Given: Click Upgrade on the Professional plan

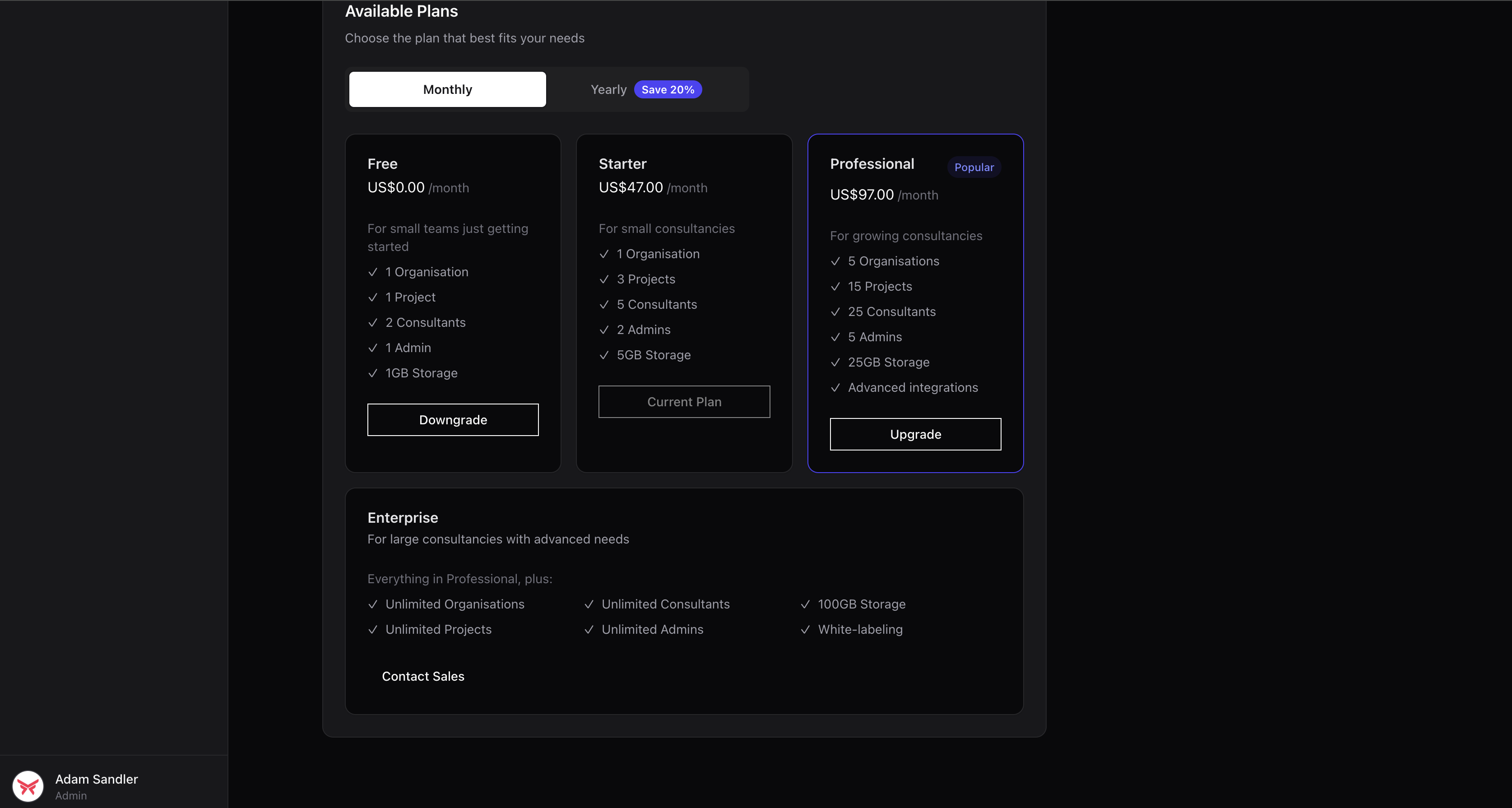Looking at the screenshot, I should click(x=915, y=434).
